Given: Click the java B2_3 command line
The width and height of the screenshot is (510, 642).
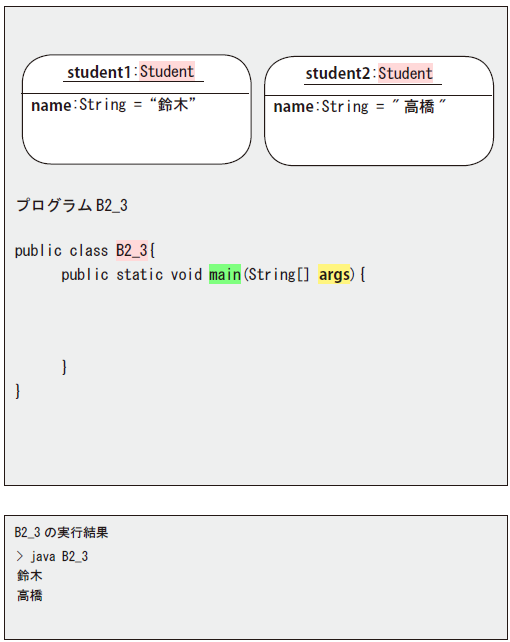Looking at the screenshot, I should (x=52, y=556).
